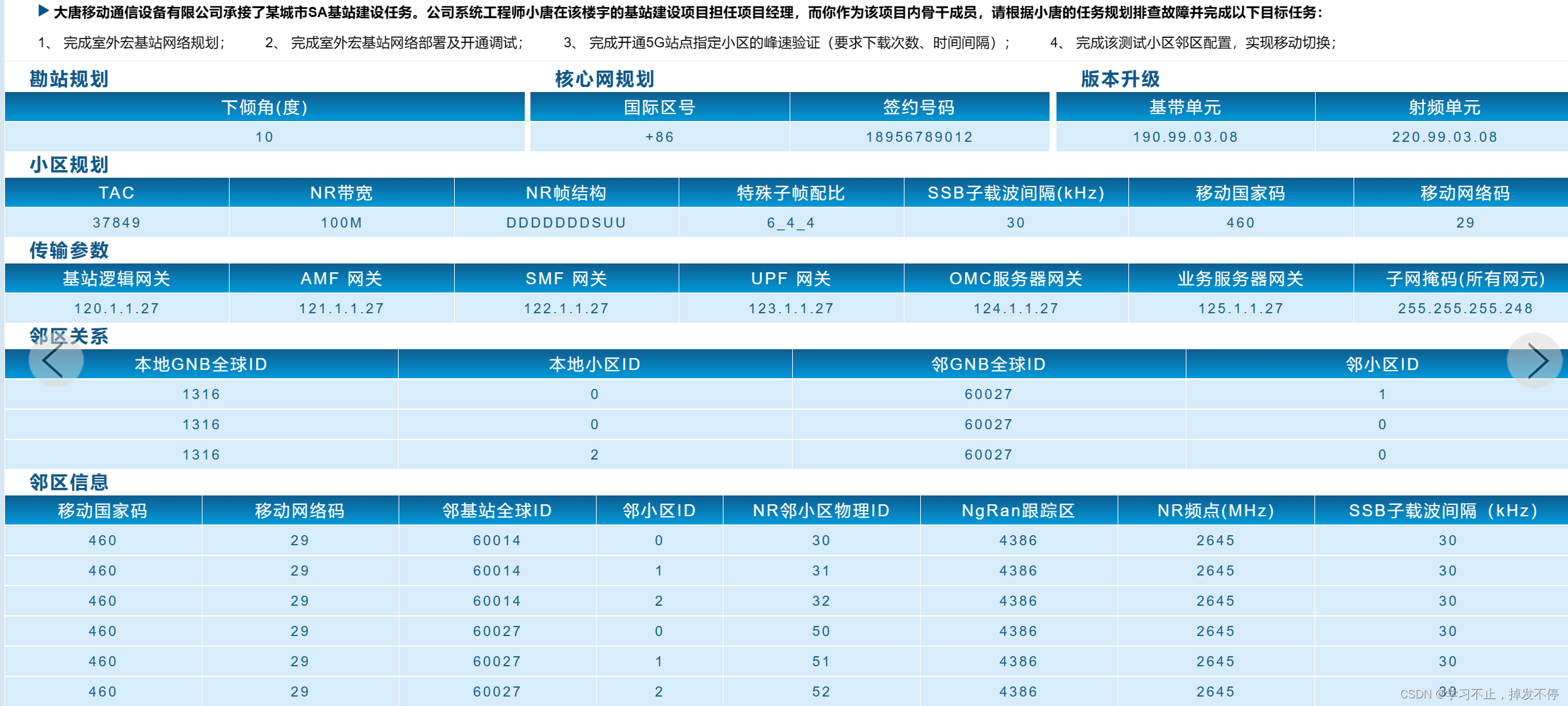Select physical cell ID 50

pyautogui.click(x=821, y=630)
